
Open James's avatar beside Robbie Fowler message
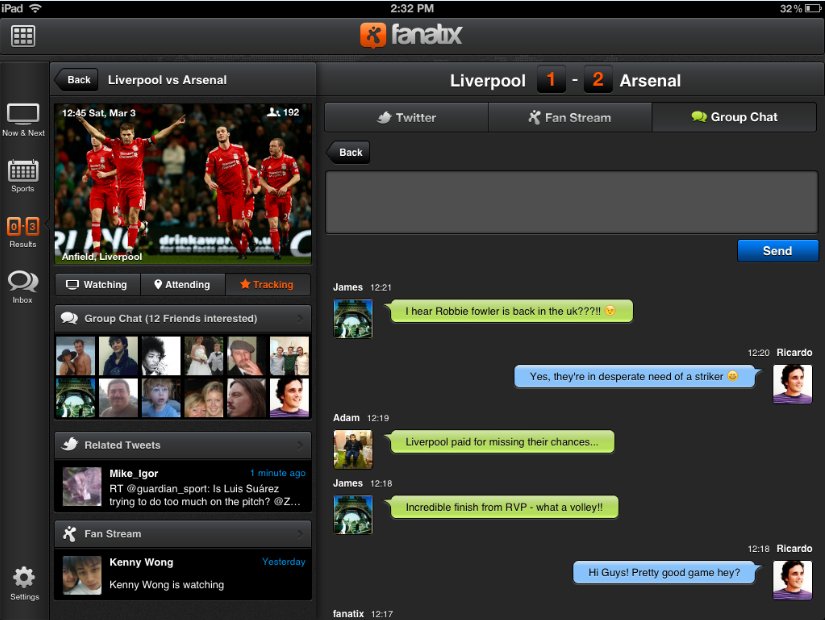click(353, 318)
